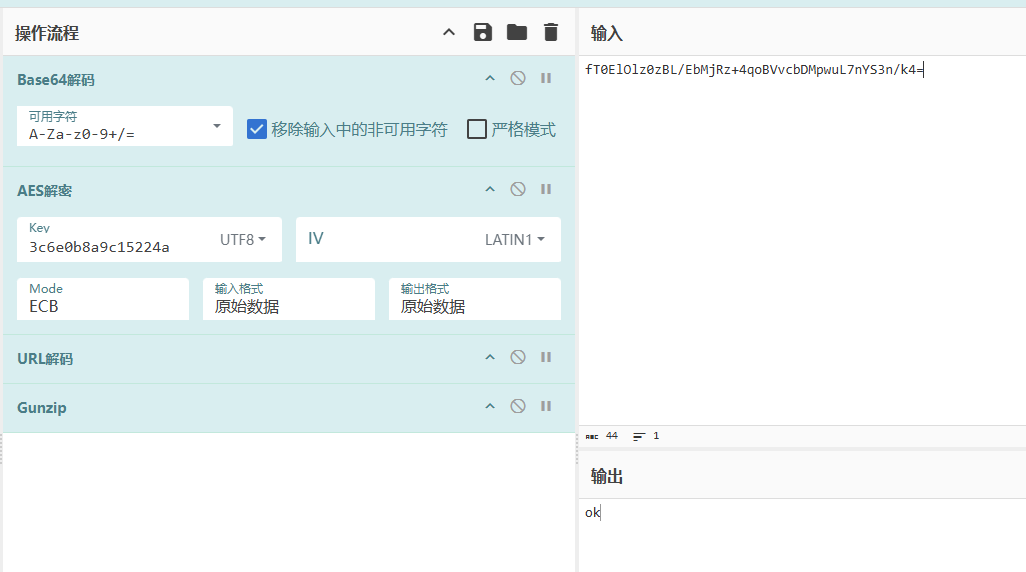The image size is (1026, 572).
Task: Collapse the URL解码 operation
Action: point(490,358)
